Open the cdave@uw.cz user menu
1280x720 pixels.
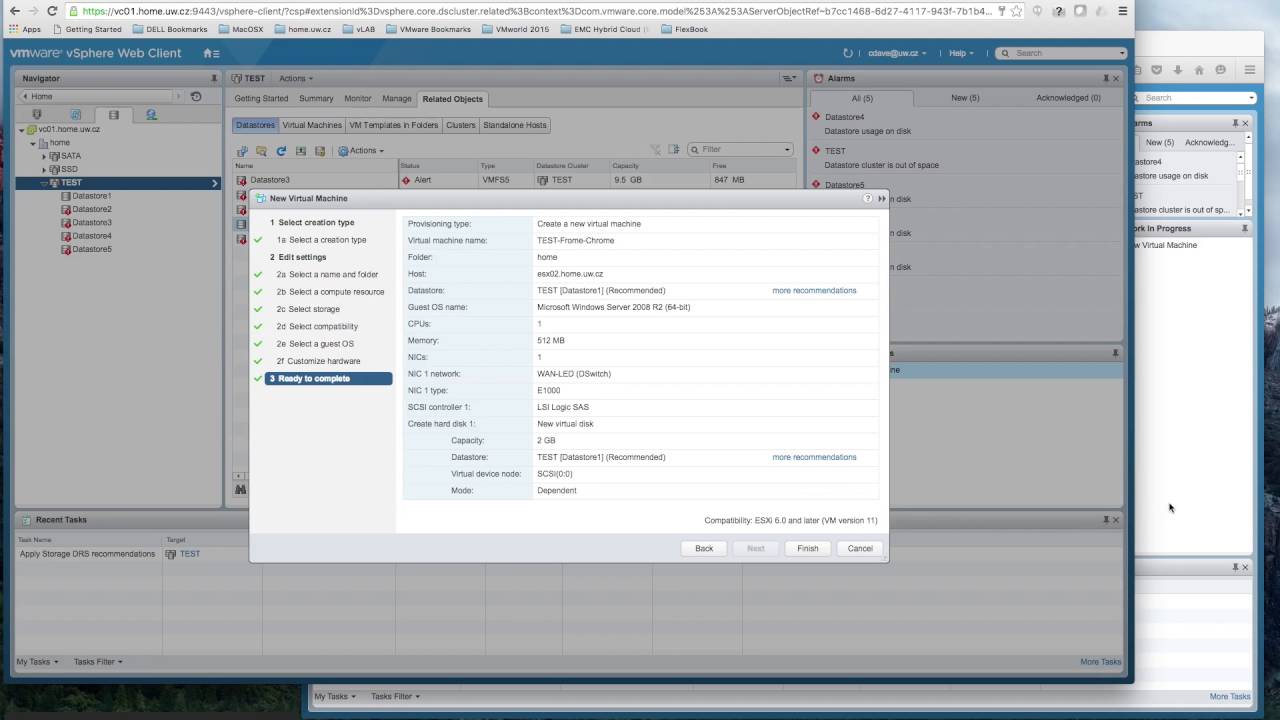(897, 53)
